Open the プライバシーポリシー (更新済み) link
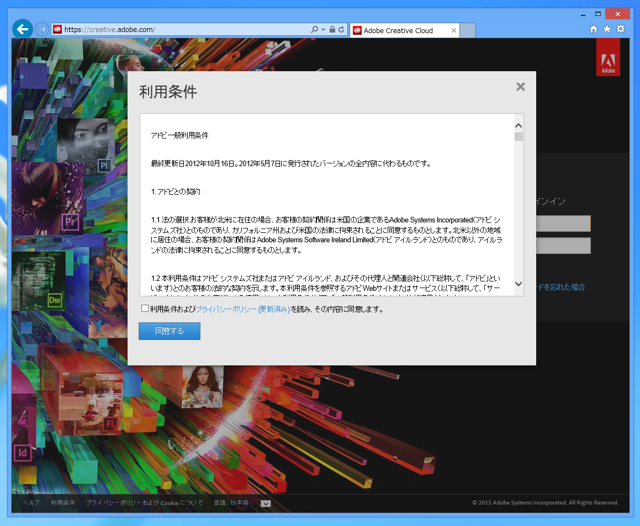The image size is (640, 526). click(243, 309)
